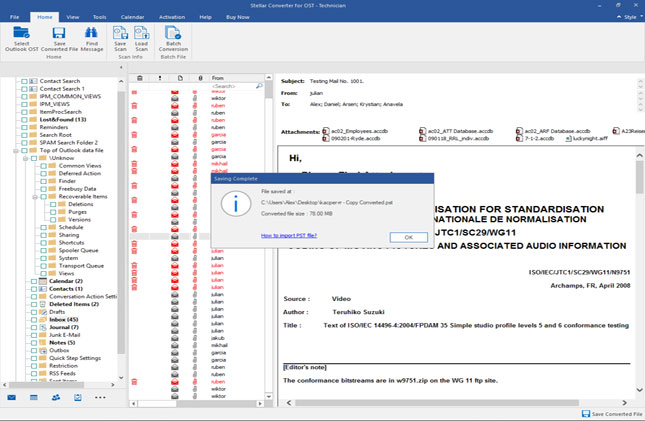Collapse Recoverable Items node
645x421 pixels.
[35, 197]
